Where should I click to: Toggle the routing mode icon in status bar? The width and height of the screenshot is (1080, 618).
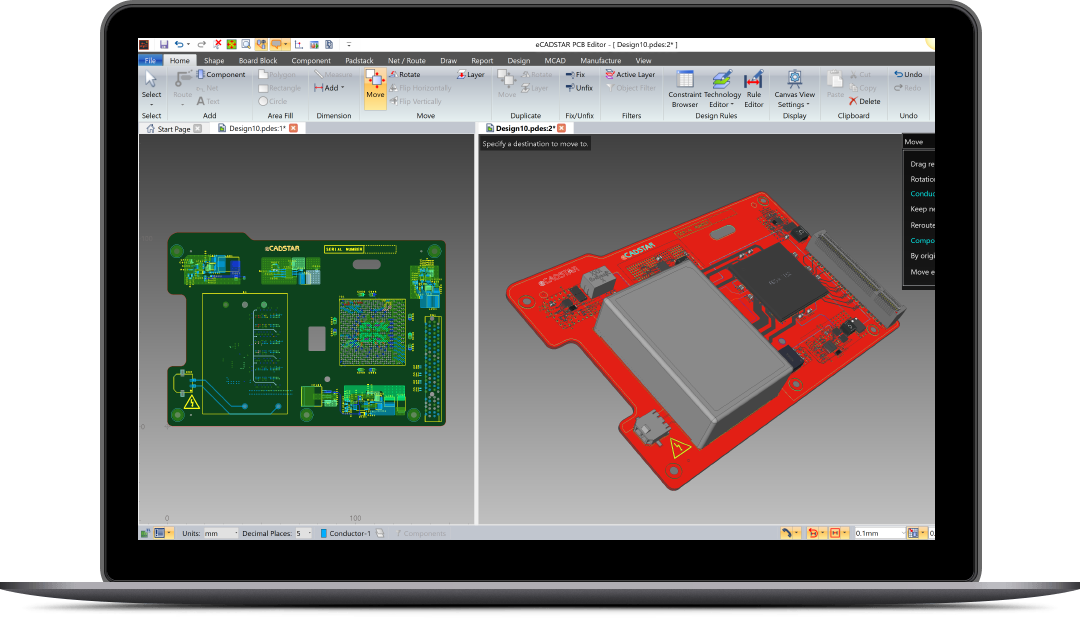[x=786, y=533]
